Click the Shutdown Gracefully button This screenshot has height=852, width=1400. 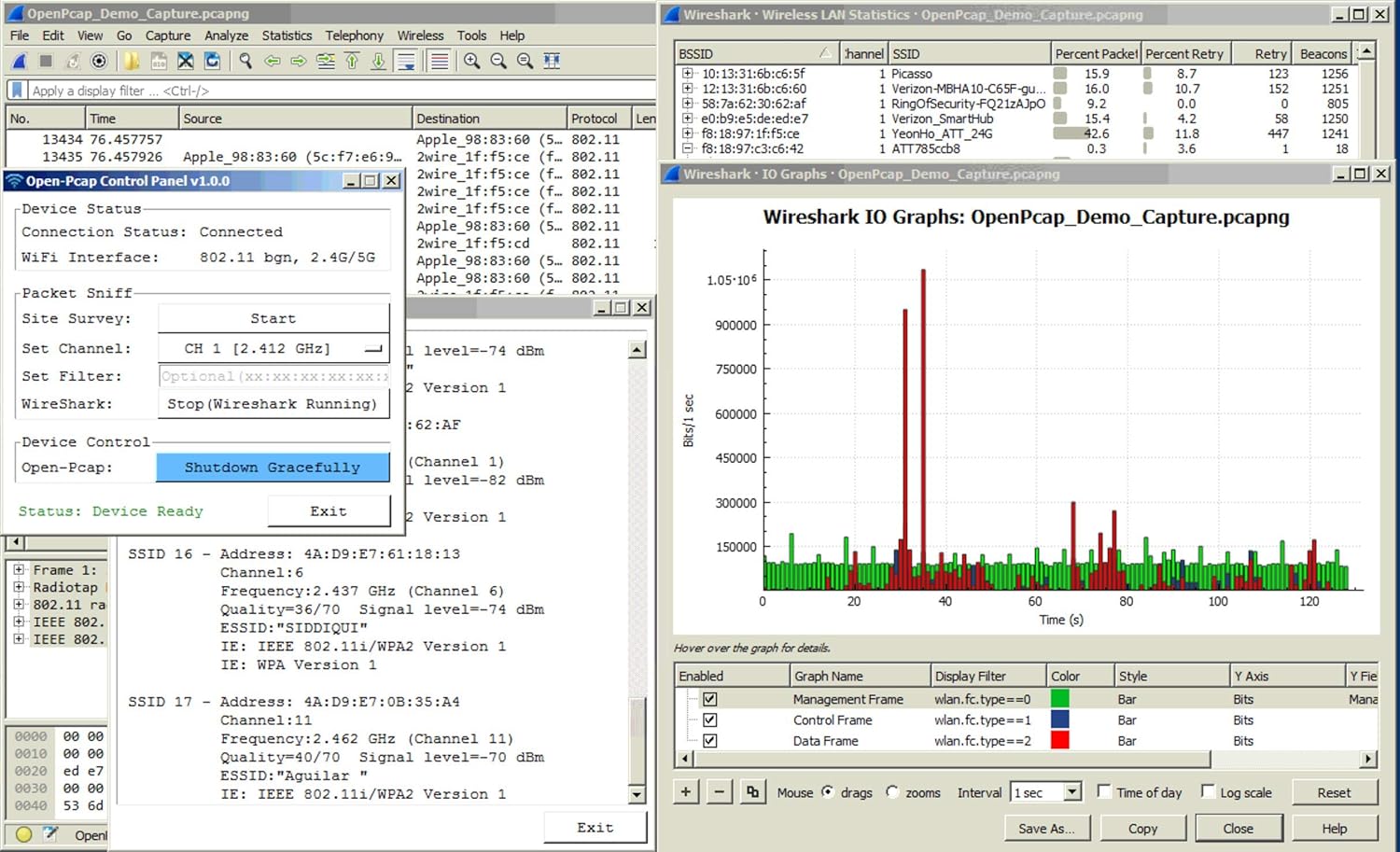click(273, 468)
